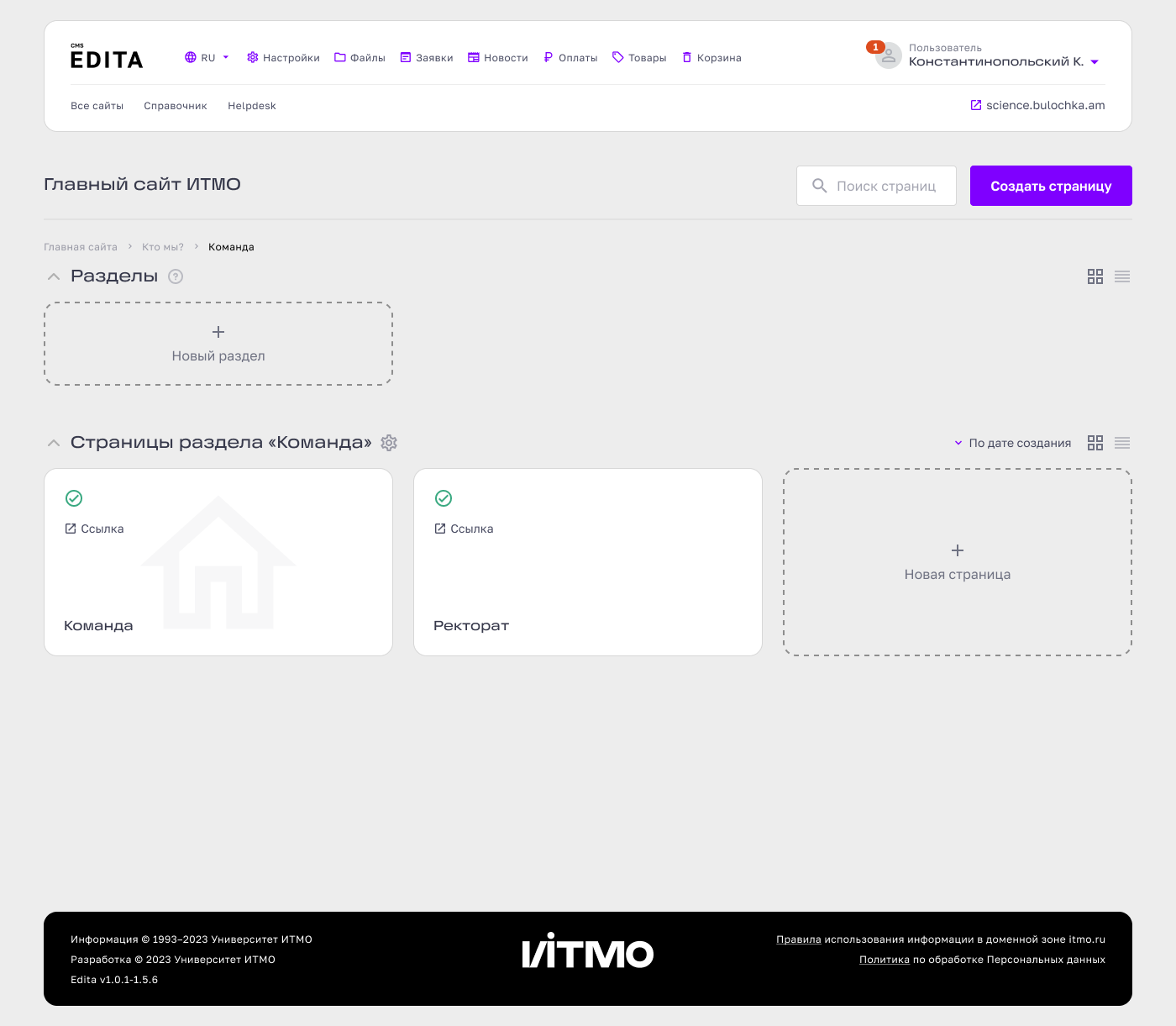Switch Страницы раздела to list view

(x=1122, y=443)
